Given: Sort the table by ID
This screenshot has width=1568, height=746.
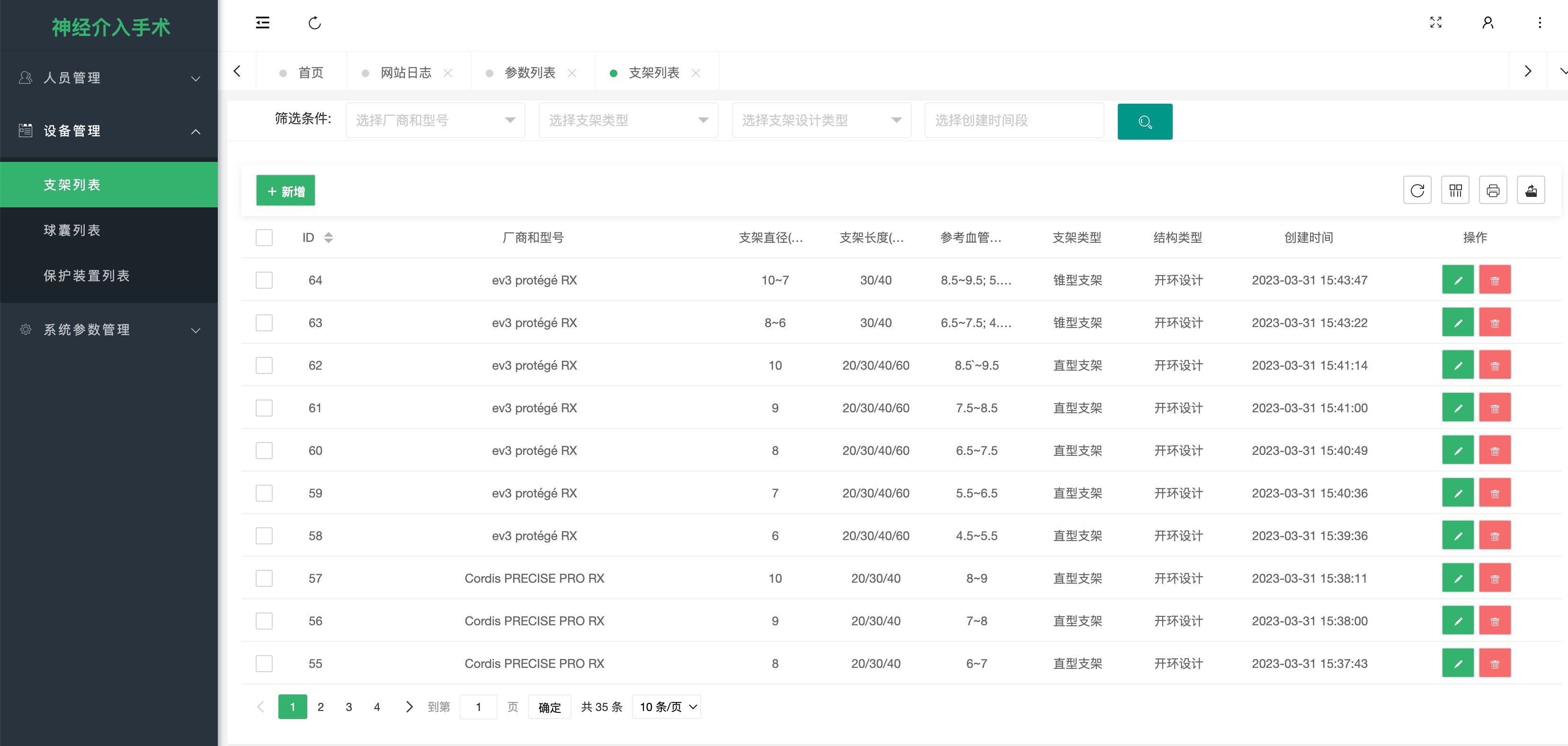Looking at the screenshot, I should 328,237.
